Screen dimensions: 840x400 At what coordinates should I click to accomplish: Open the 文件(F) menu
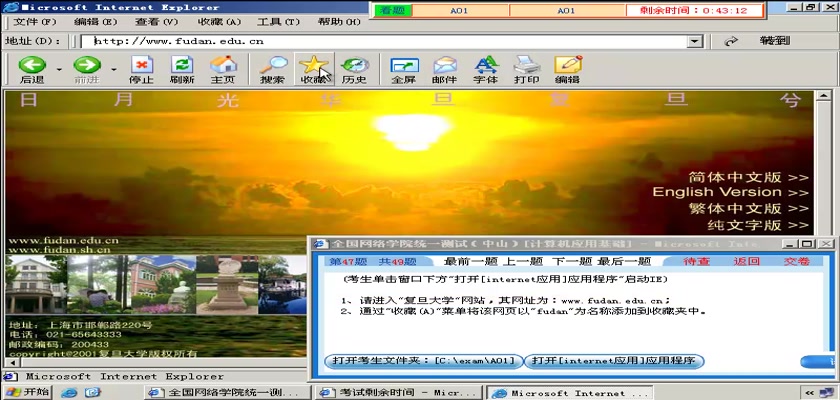pos(34,22)
